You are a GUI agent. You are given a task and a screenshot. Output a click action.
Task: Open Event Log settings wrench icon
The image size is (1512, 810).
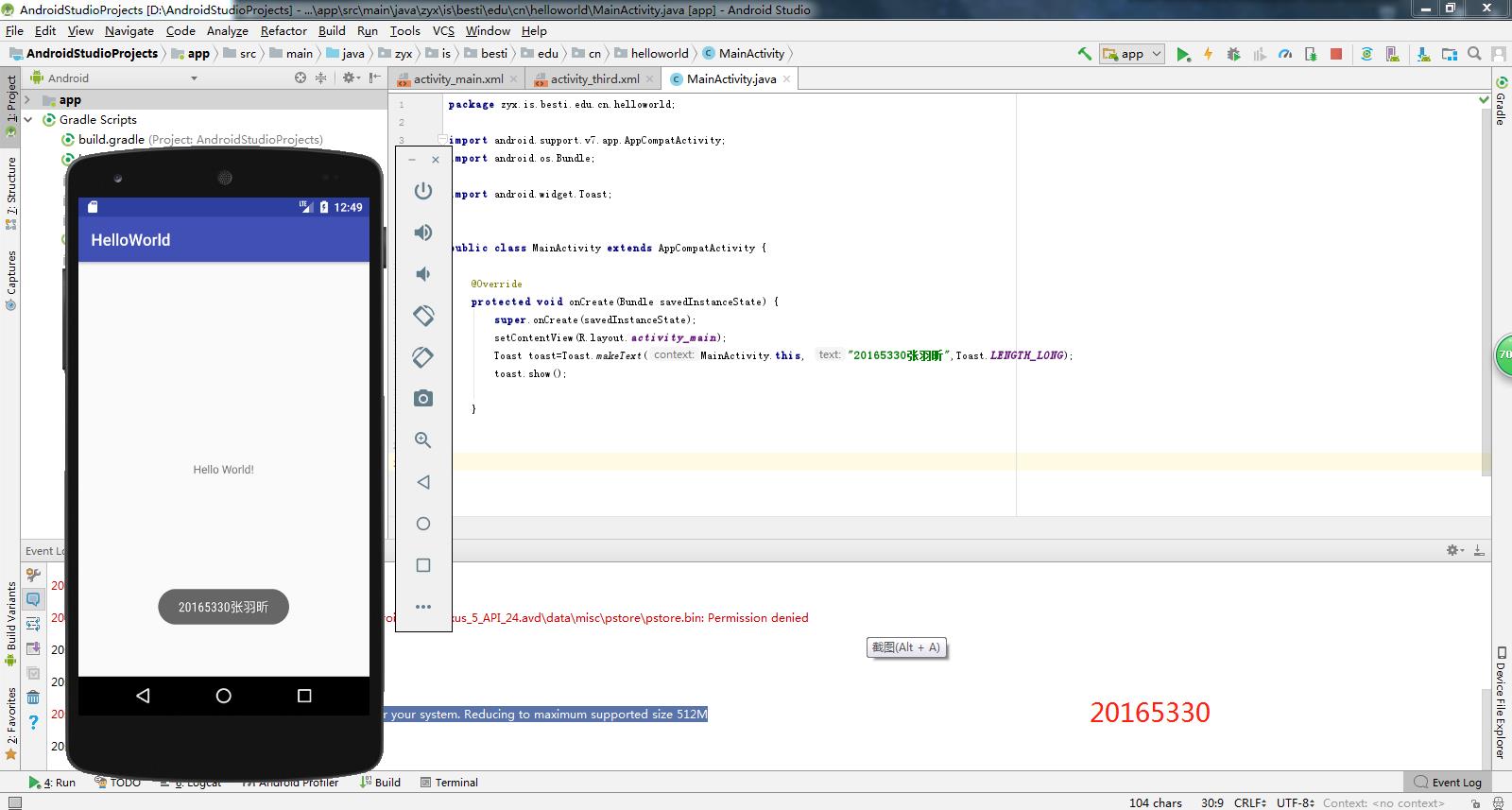coord(33,575)
